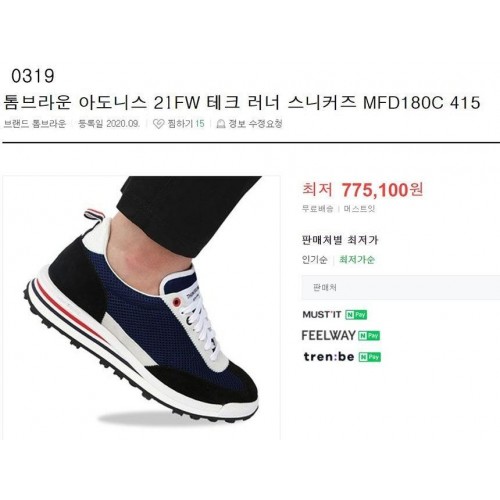
Task: Open the tren:be seller logo
Action: [329, 357]
